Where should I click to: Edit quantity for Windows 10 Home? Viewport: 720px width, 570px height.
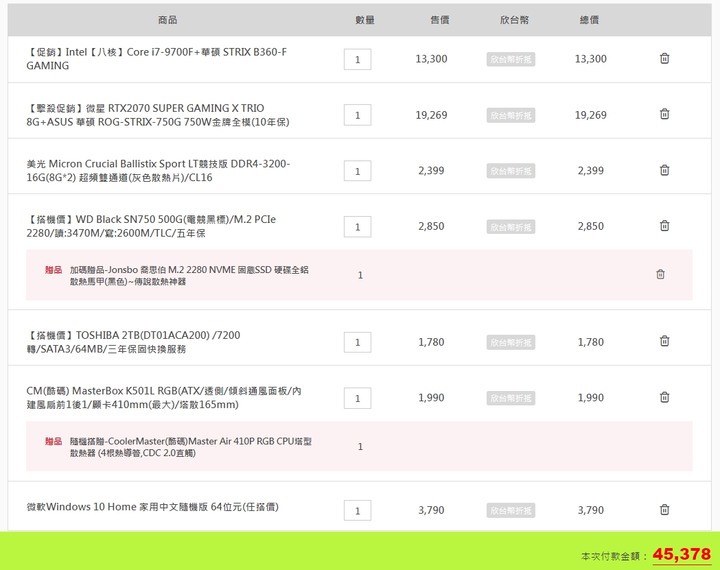(x=357, y=510)
